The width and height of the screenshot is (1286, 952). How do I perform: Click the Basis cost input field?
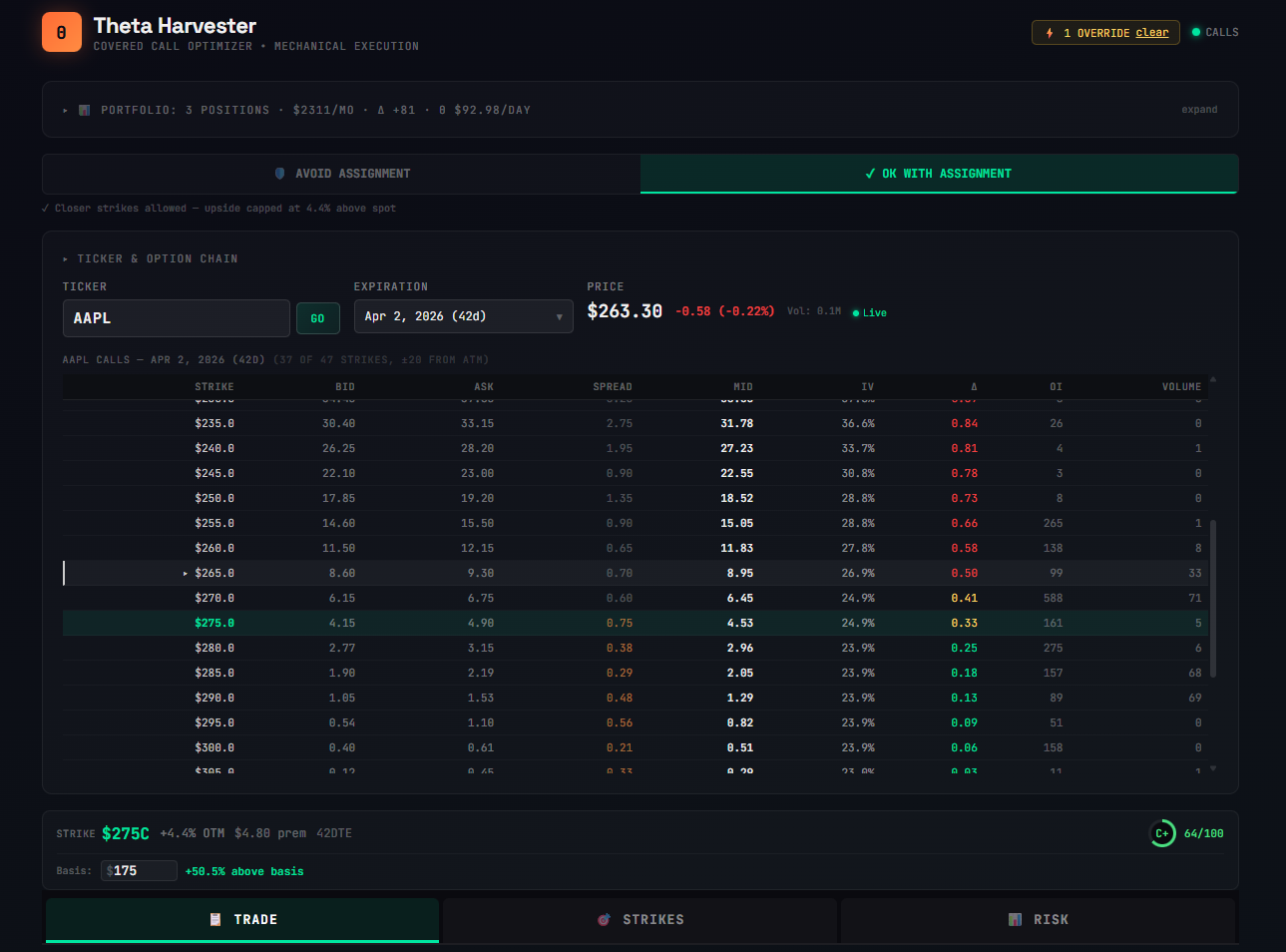(x=139, y=870)
